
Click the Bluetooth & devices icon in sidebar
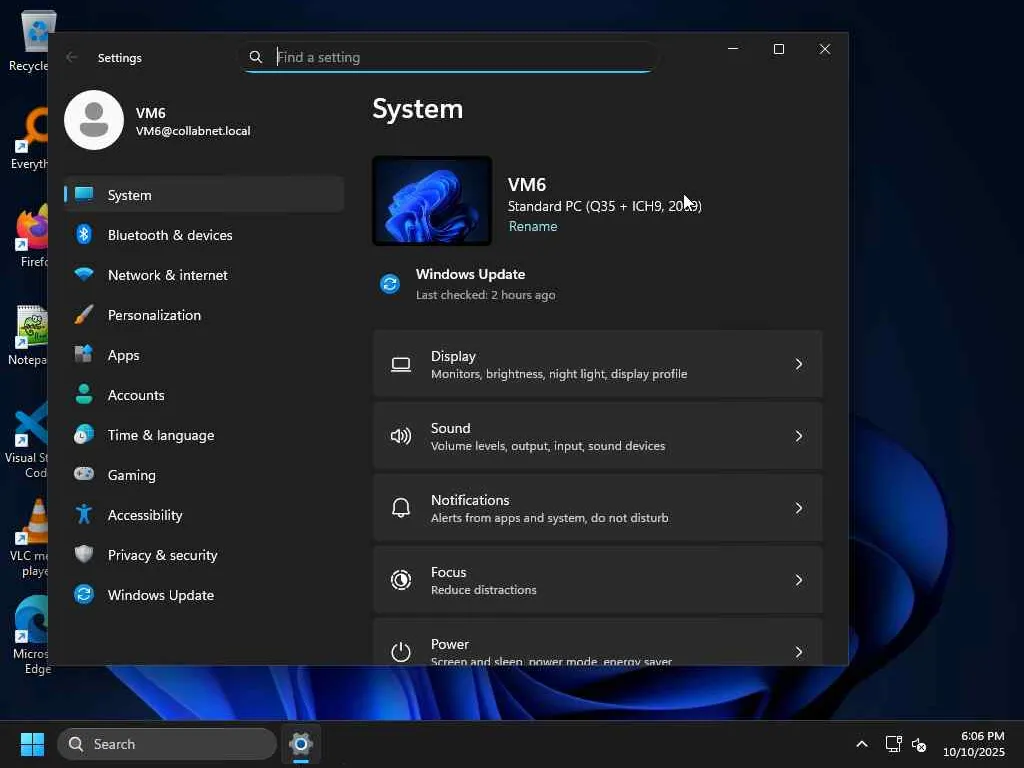(85, 235)
